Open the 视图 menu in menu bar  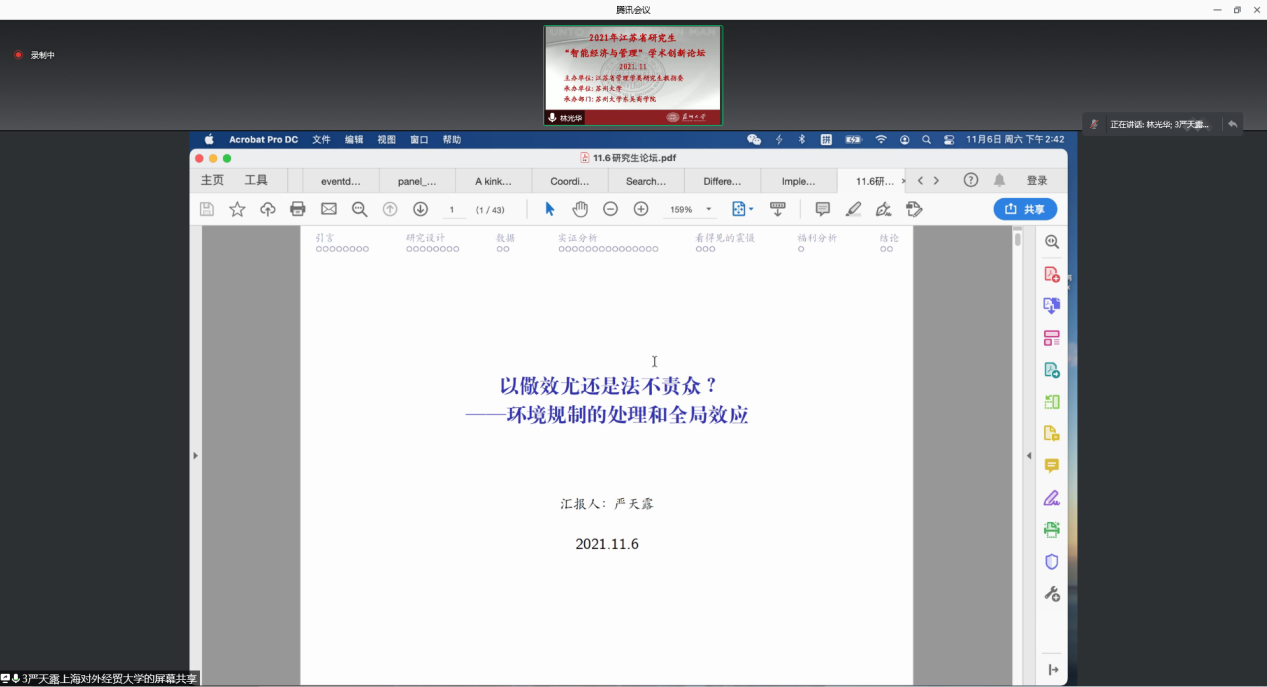pos(386,140)
